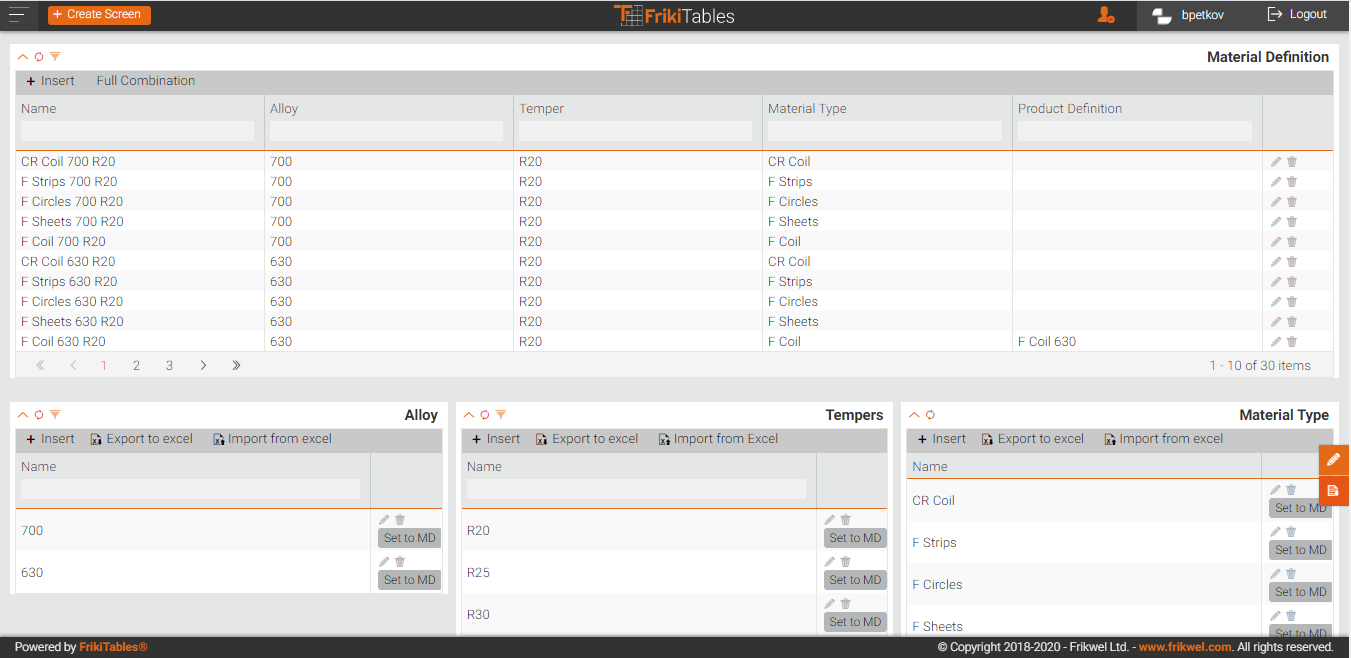Collapse the Material Definition panel
The image size is (1351, 658).
click(23, 57)
